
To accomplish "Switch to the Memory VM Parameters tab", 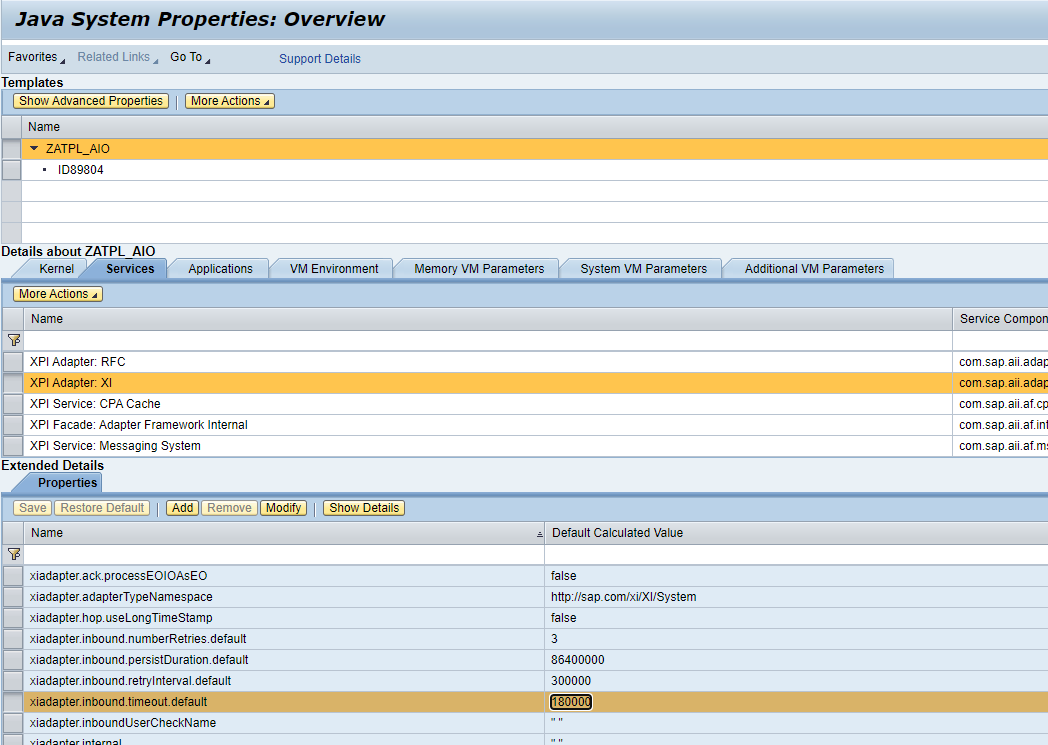I will (x=475, y=268).
